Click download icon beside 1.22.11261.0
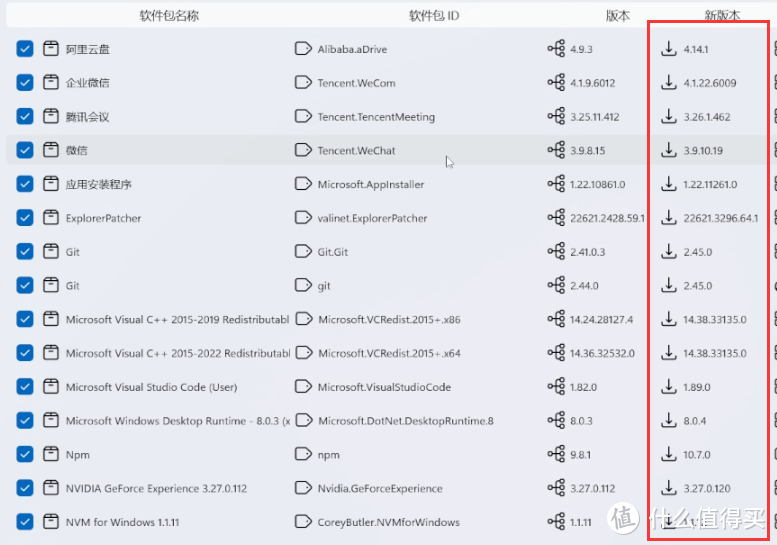 (669, 184)
